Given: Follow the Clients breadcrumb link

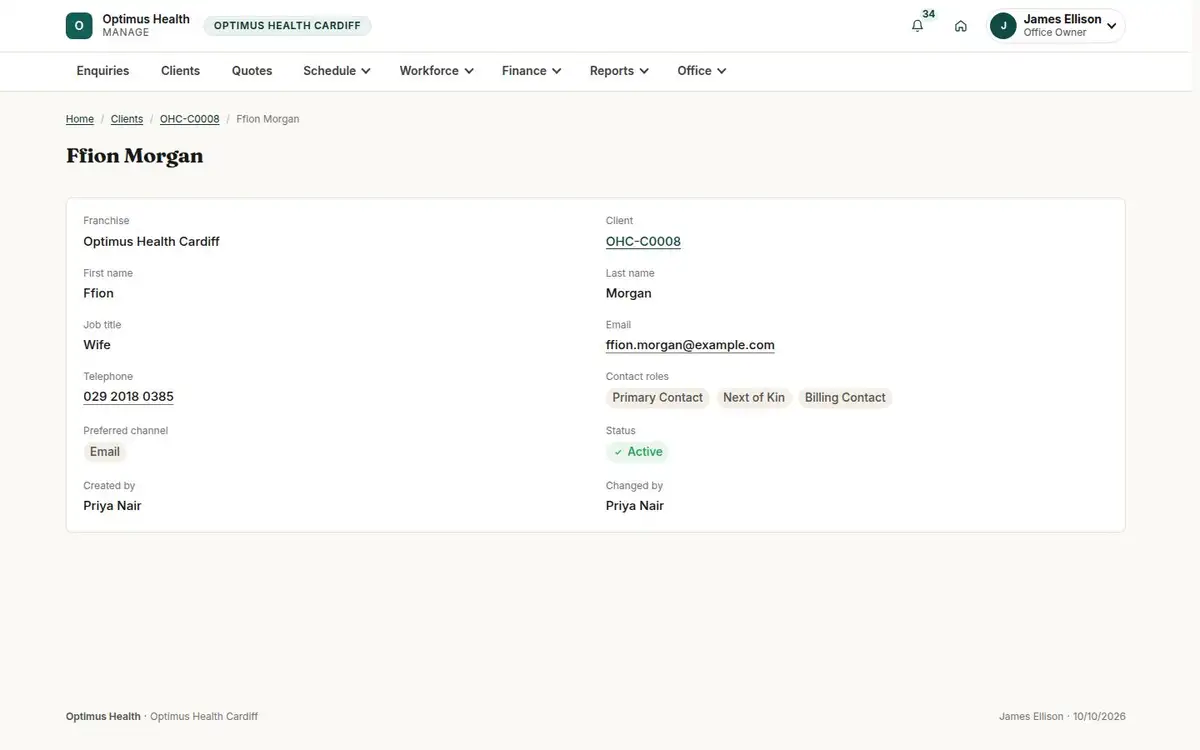Looking at the screenshot, I should (127, 119).
